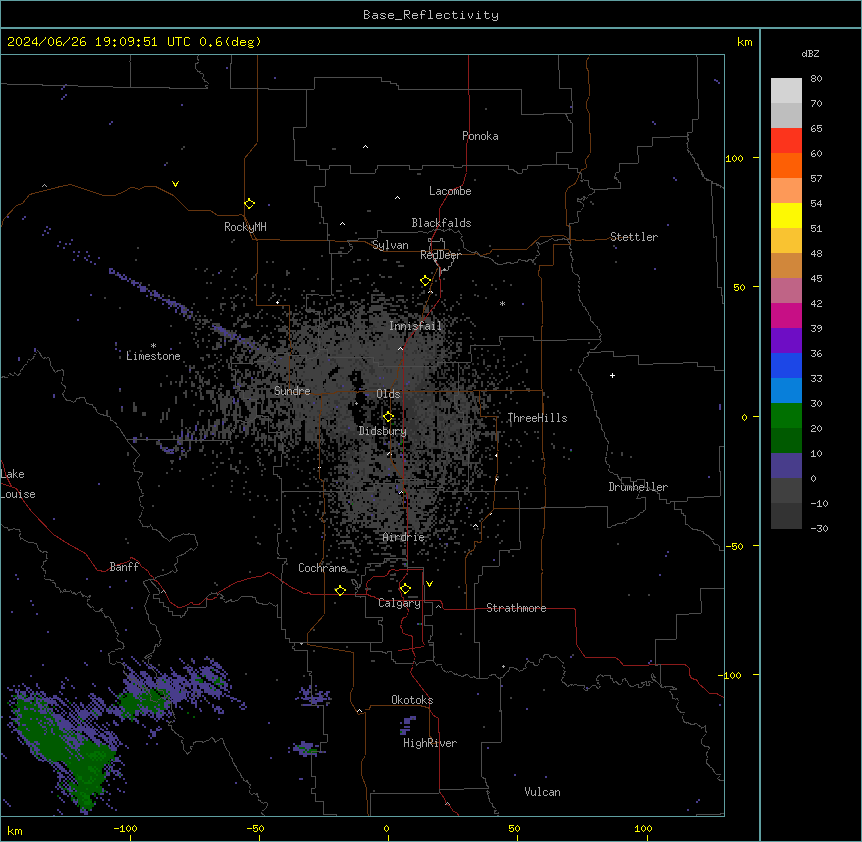Click the asterisk marker above Limestone
Screen dimensions: 862x842
(x=153, y=346)
